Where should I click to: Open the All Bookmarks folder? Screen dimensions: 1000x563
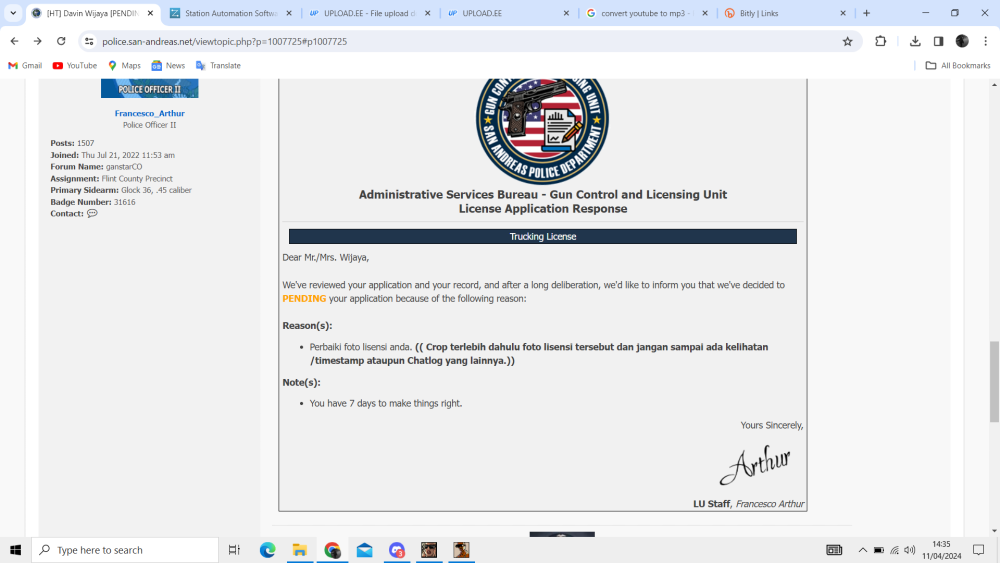pyautogui.click(x=957, y=66)
